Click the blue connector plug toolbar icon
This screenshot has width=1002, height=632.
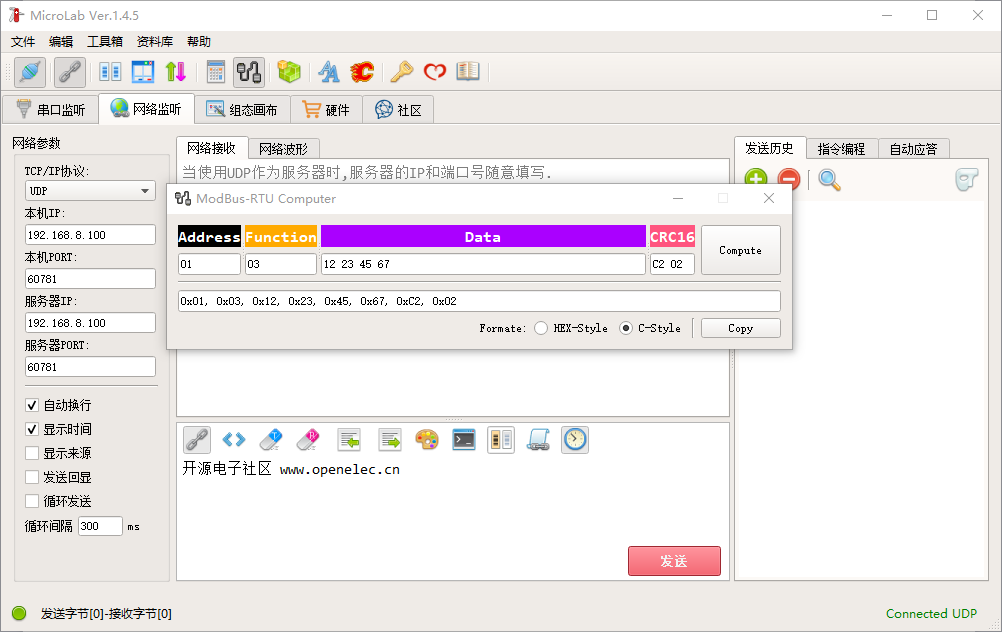[30, 72]
